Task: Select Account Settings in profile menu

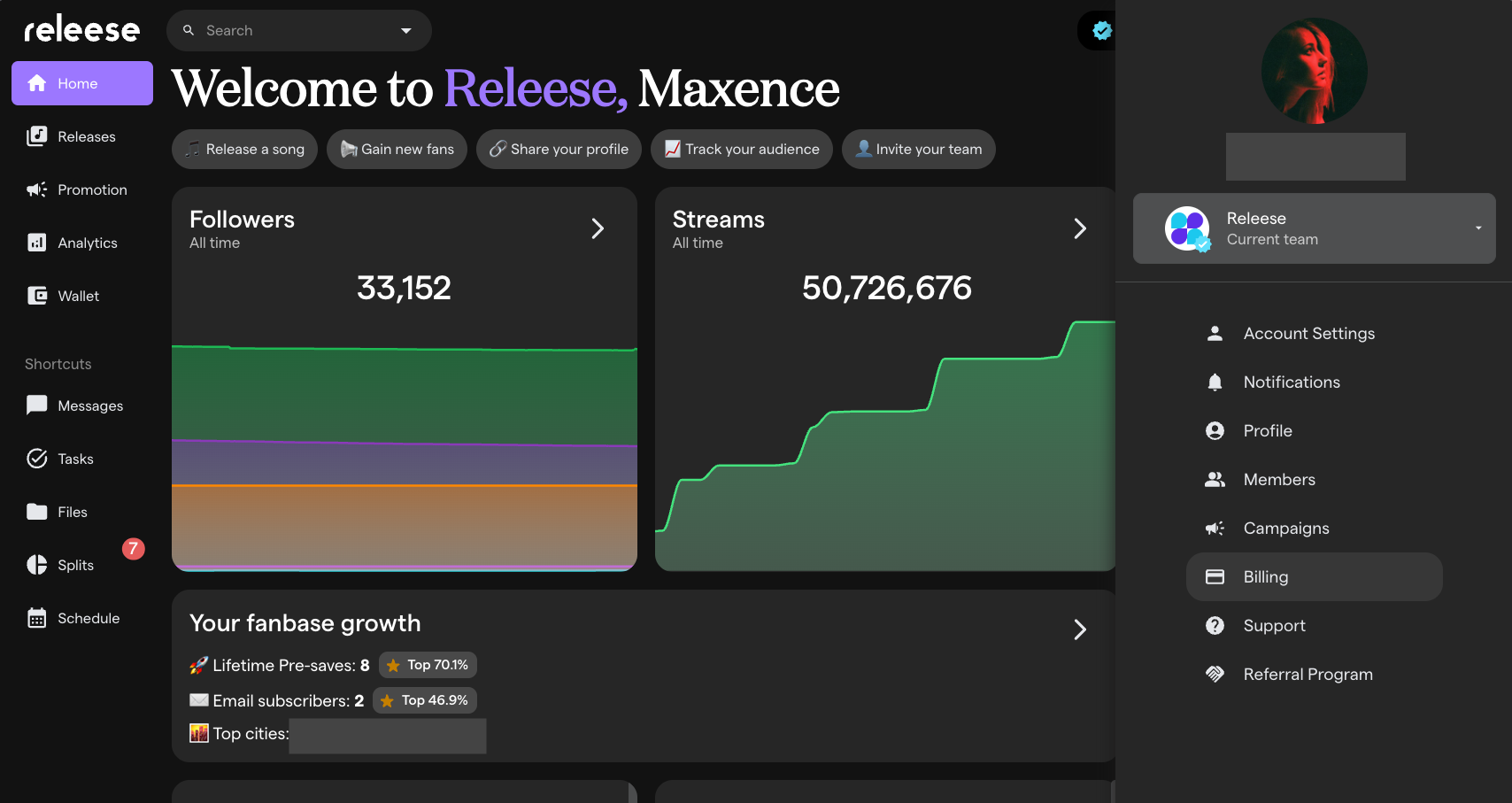Action: [x=1315, y=334]
